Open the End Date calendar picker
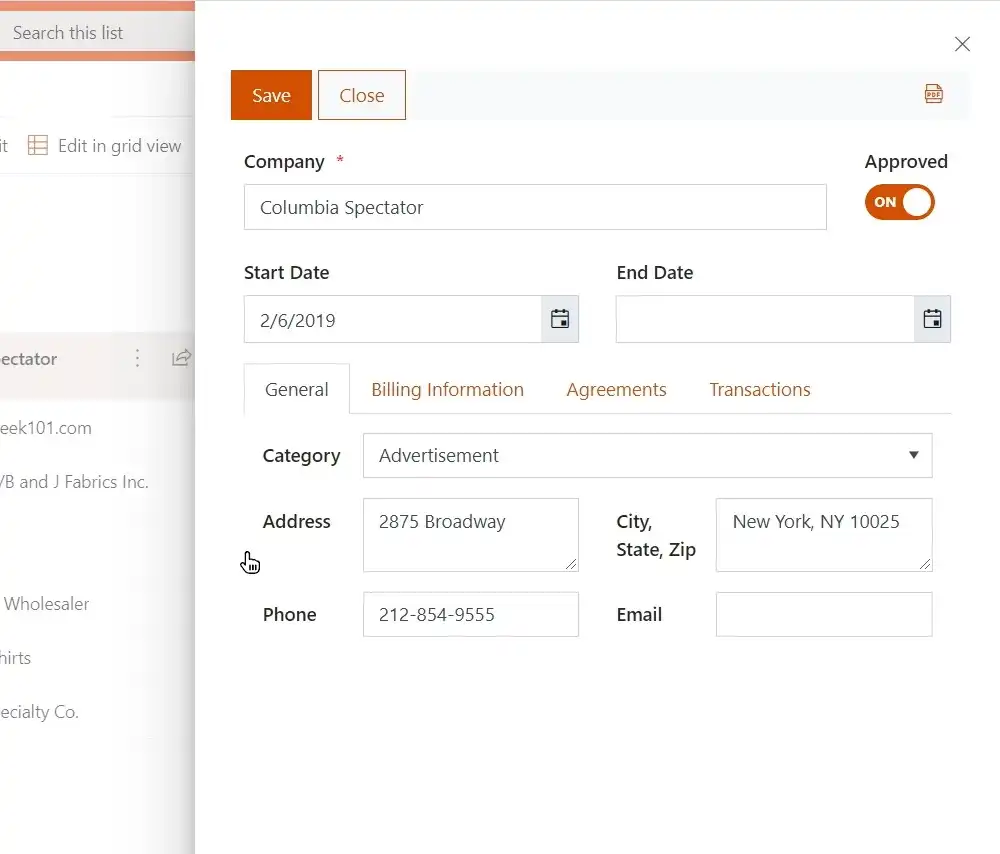 [932, 319]
